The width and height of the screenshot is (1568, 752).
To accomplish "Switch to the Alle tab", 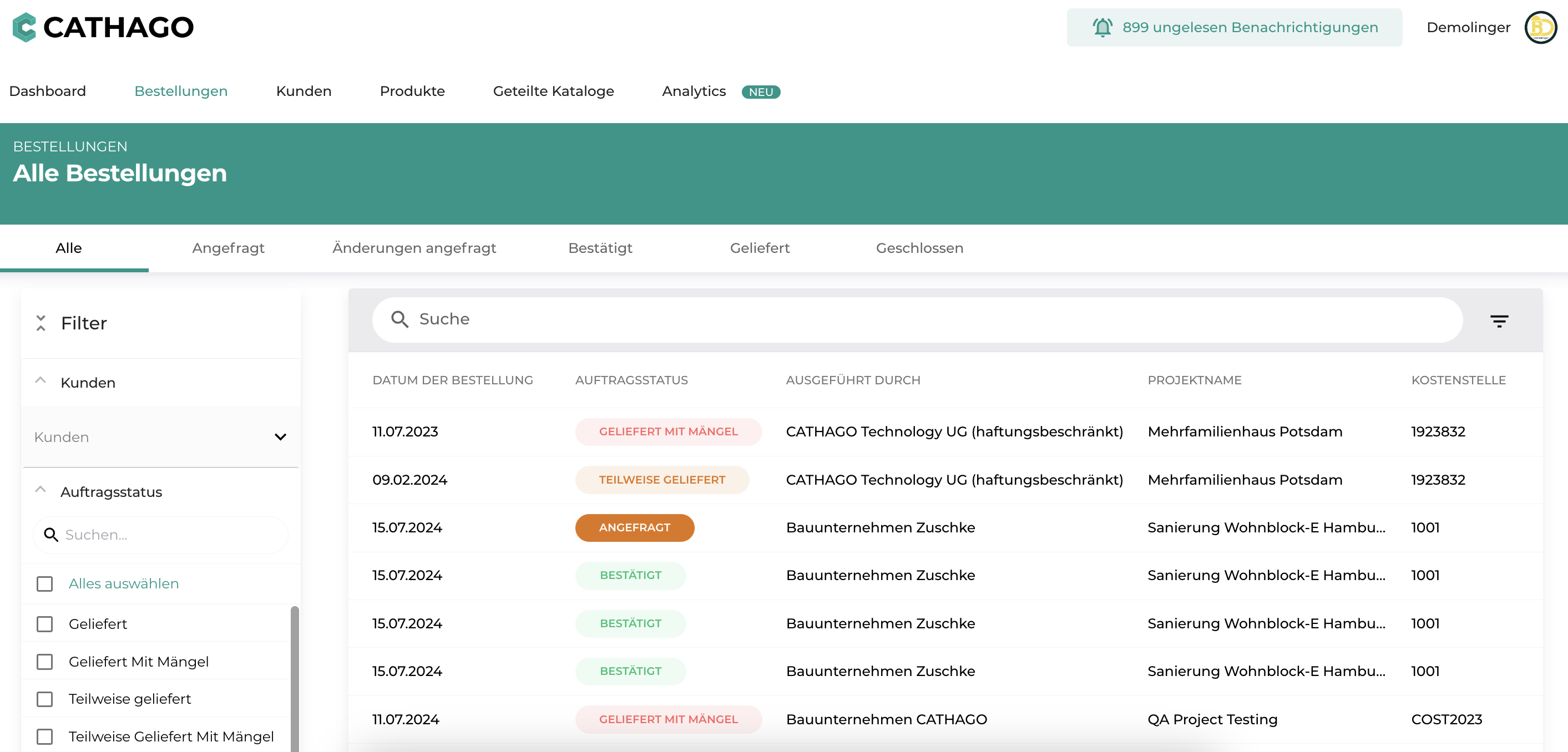I will point(69,248).
